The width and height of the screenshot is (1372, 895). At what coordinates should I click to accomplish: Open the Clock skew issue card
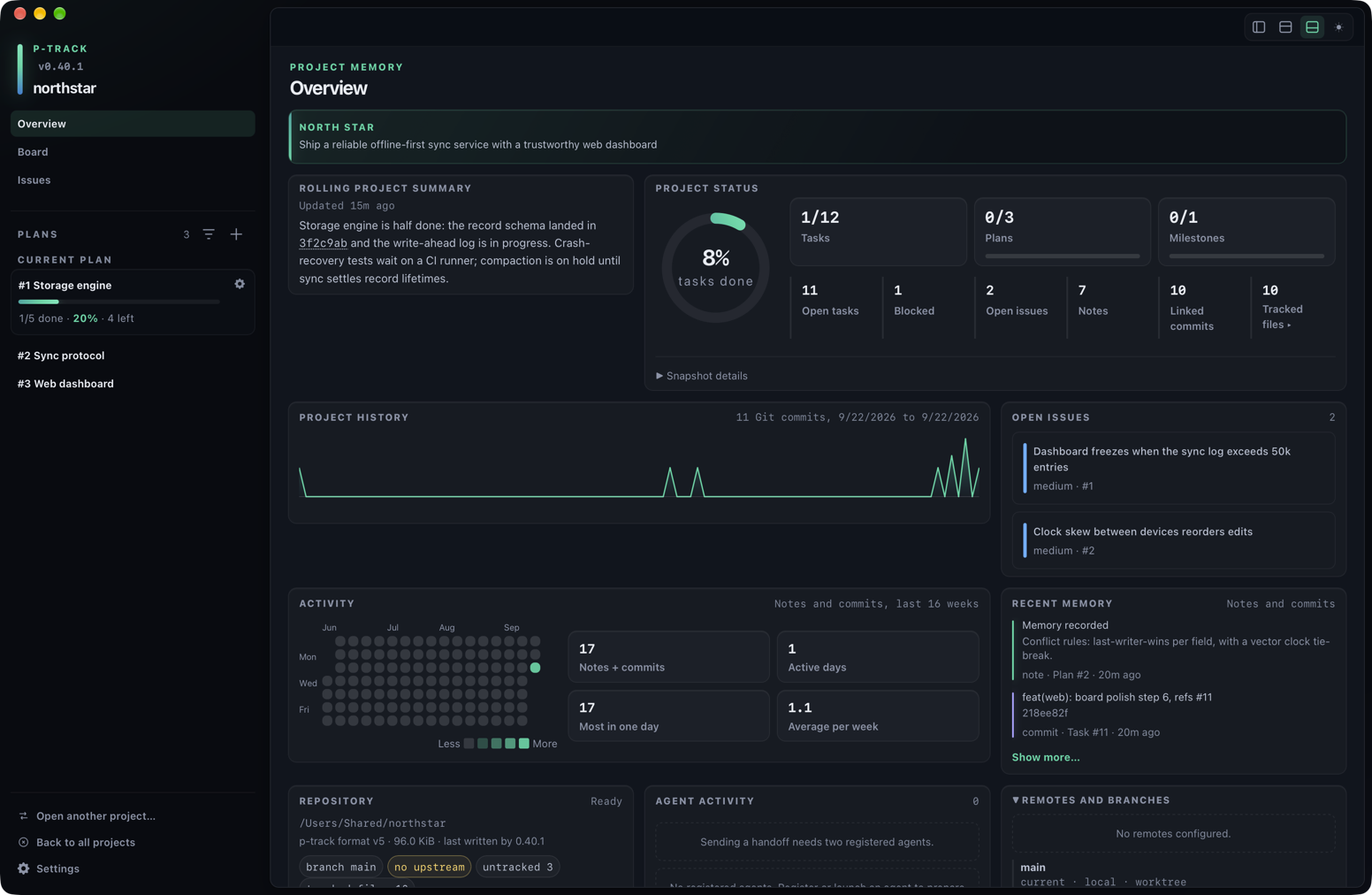pos(1173,540)
